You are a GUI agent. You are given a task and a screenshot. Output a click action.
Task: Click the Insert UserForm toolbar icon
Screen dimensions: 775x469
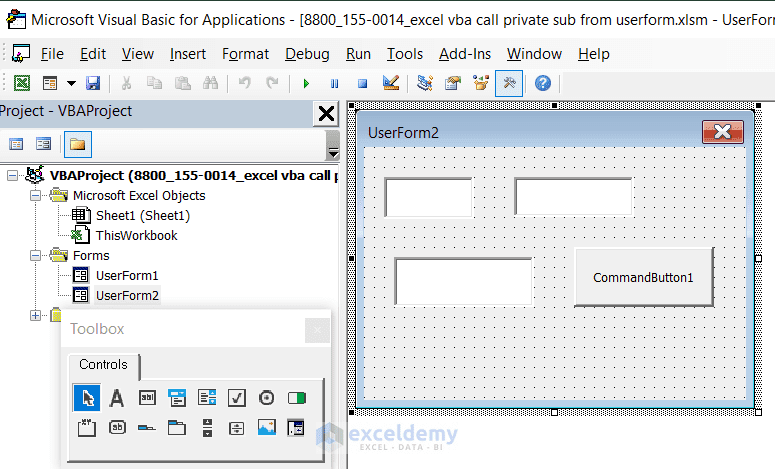click(50, 83)
